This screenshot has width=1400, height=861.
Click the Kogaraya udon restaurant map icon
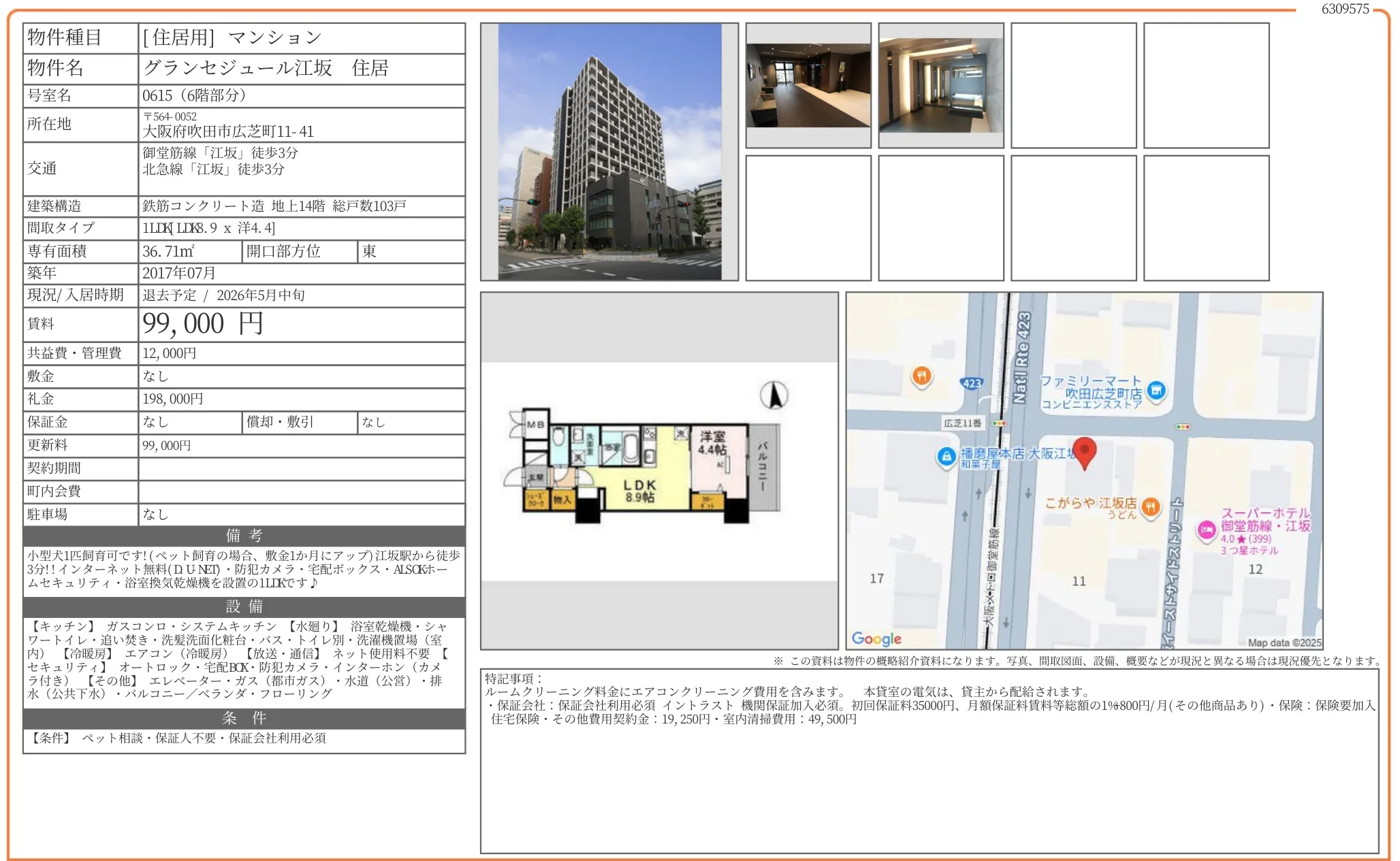tap(1150, 506)
